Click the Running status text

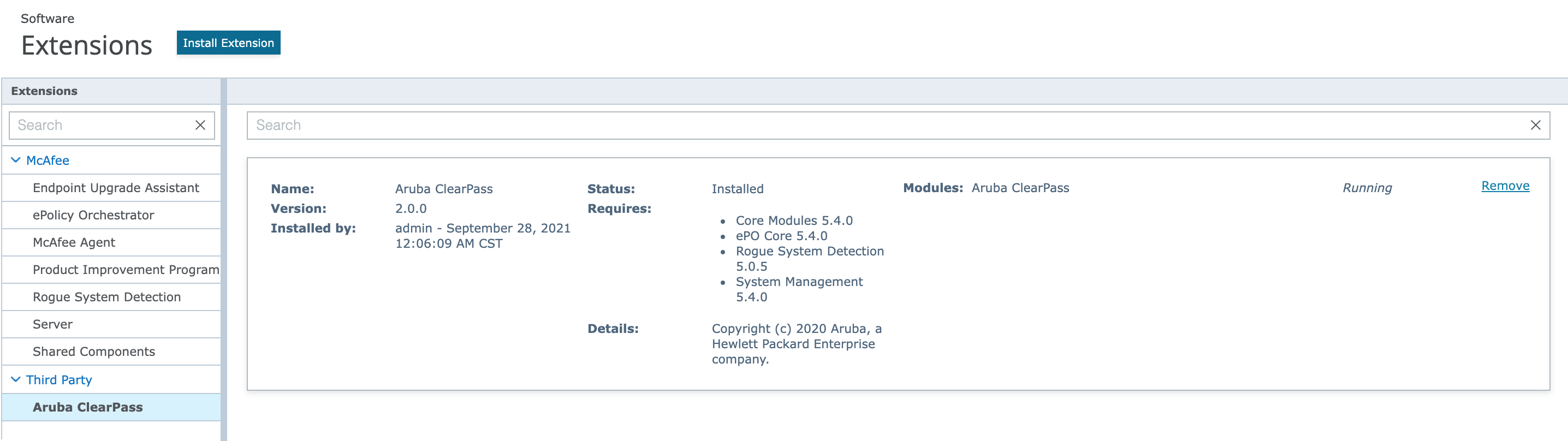1367,188
